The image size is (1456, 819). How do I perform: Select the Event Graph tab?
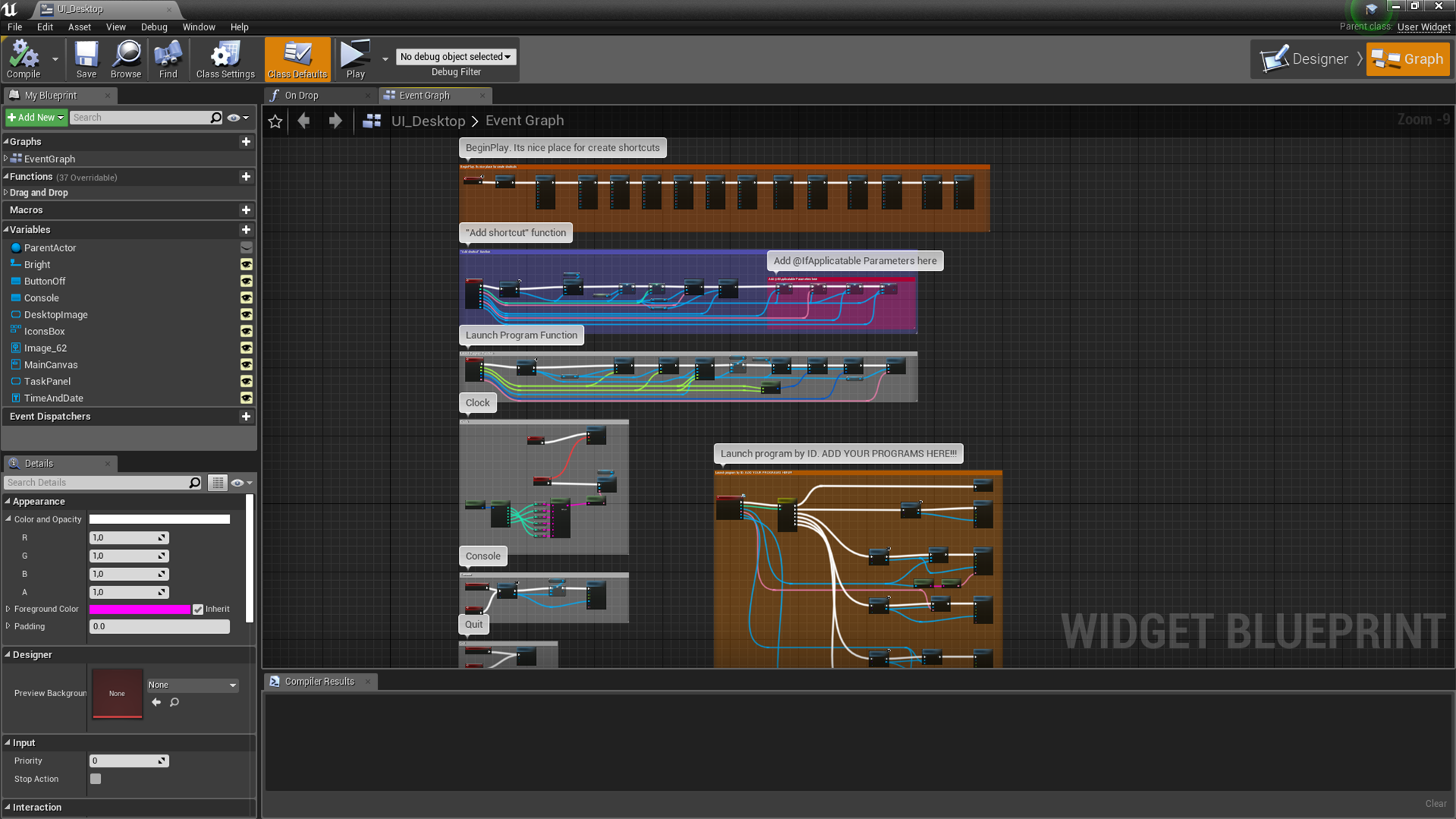[423, 95]
